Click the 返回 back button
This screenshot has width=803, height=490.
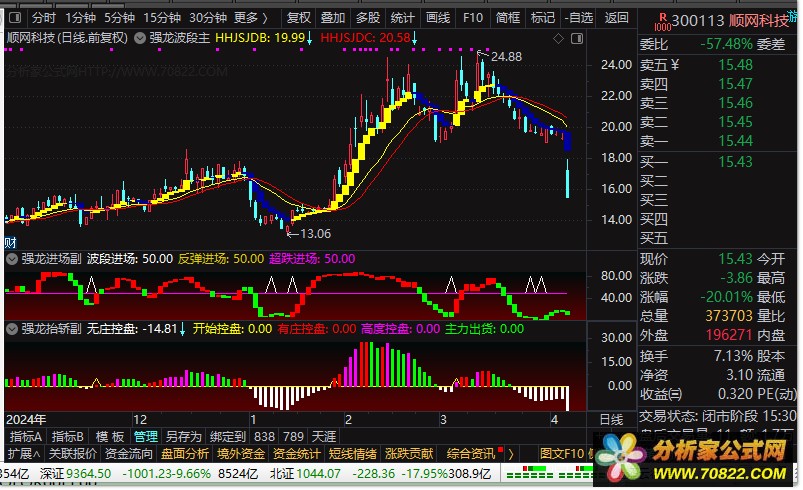point(616,18)
